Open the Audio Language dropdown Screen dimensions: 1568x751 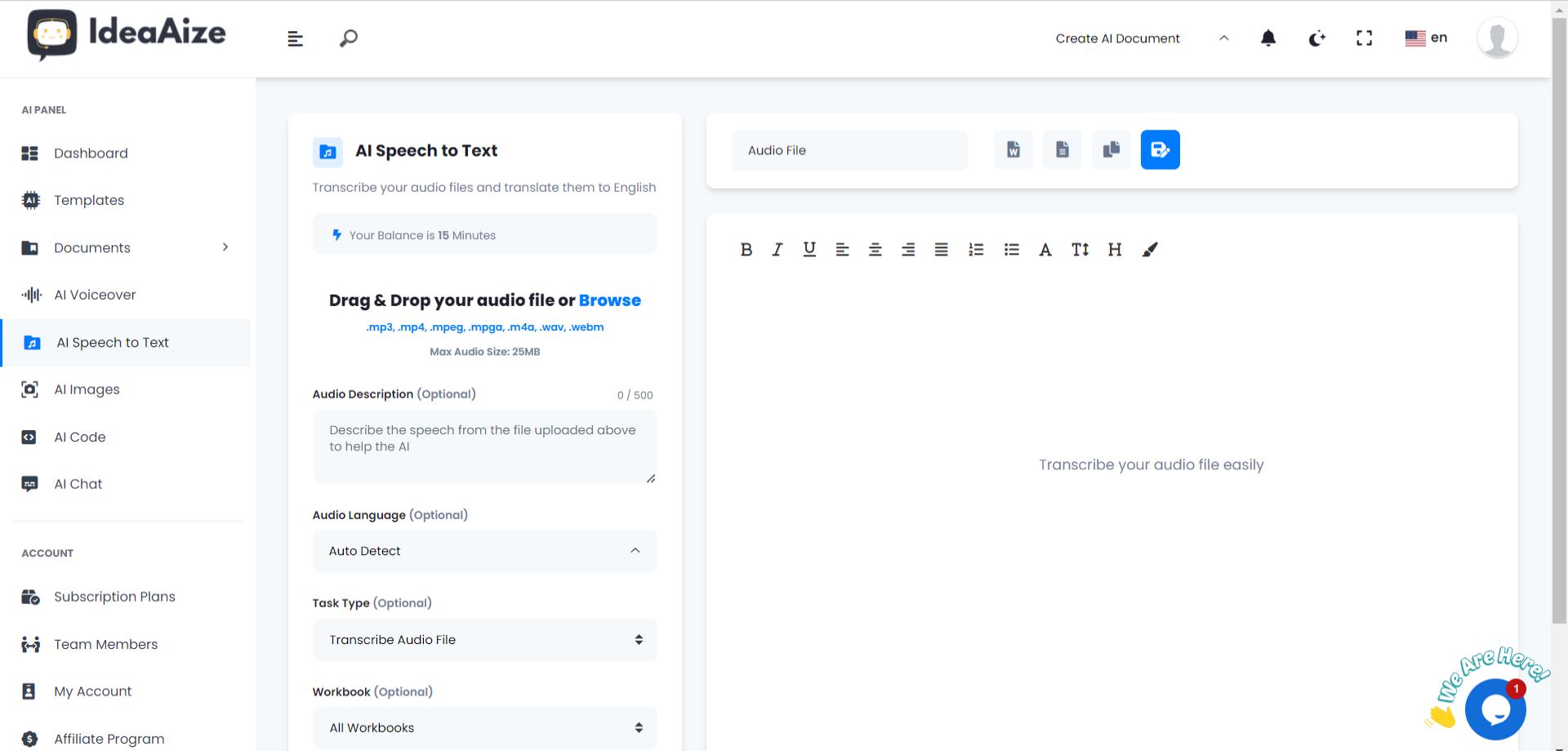[484, 551]
